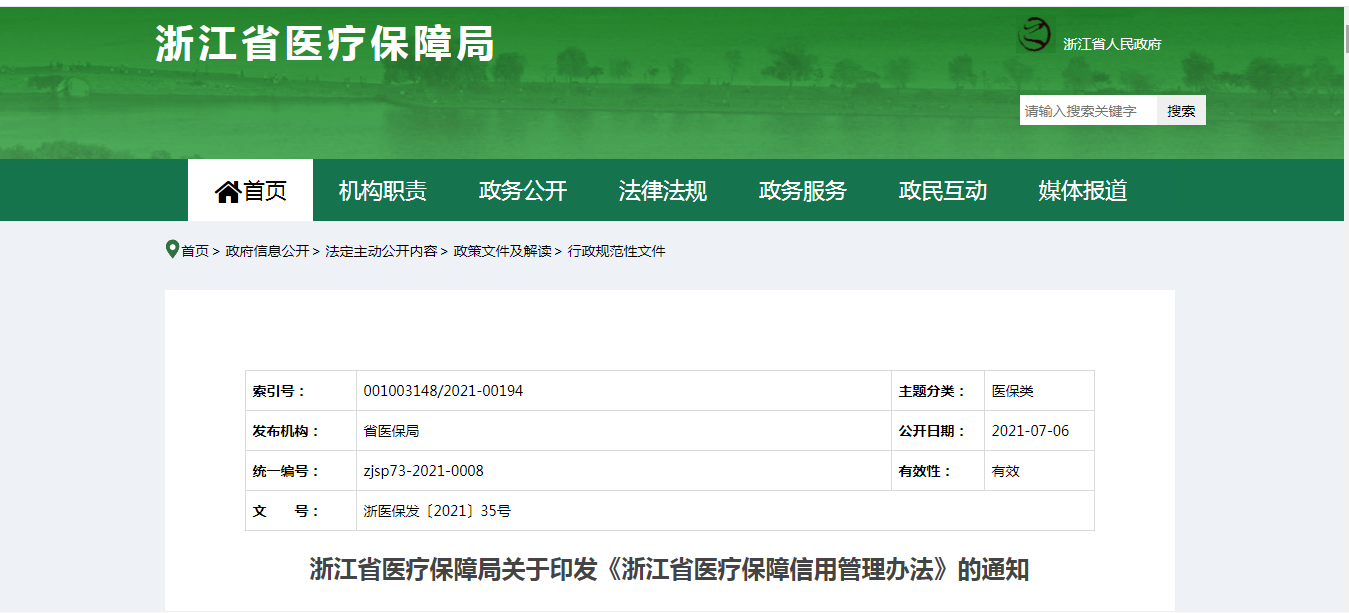Open the 政务公开 menu item
Screen dimensions: 1349x613
click(522, 191)
